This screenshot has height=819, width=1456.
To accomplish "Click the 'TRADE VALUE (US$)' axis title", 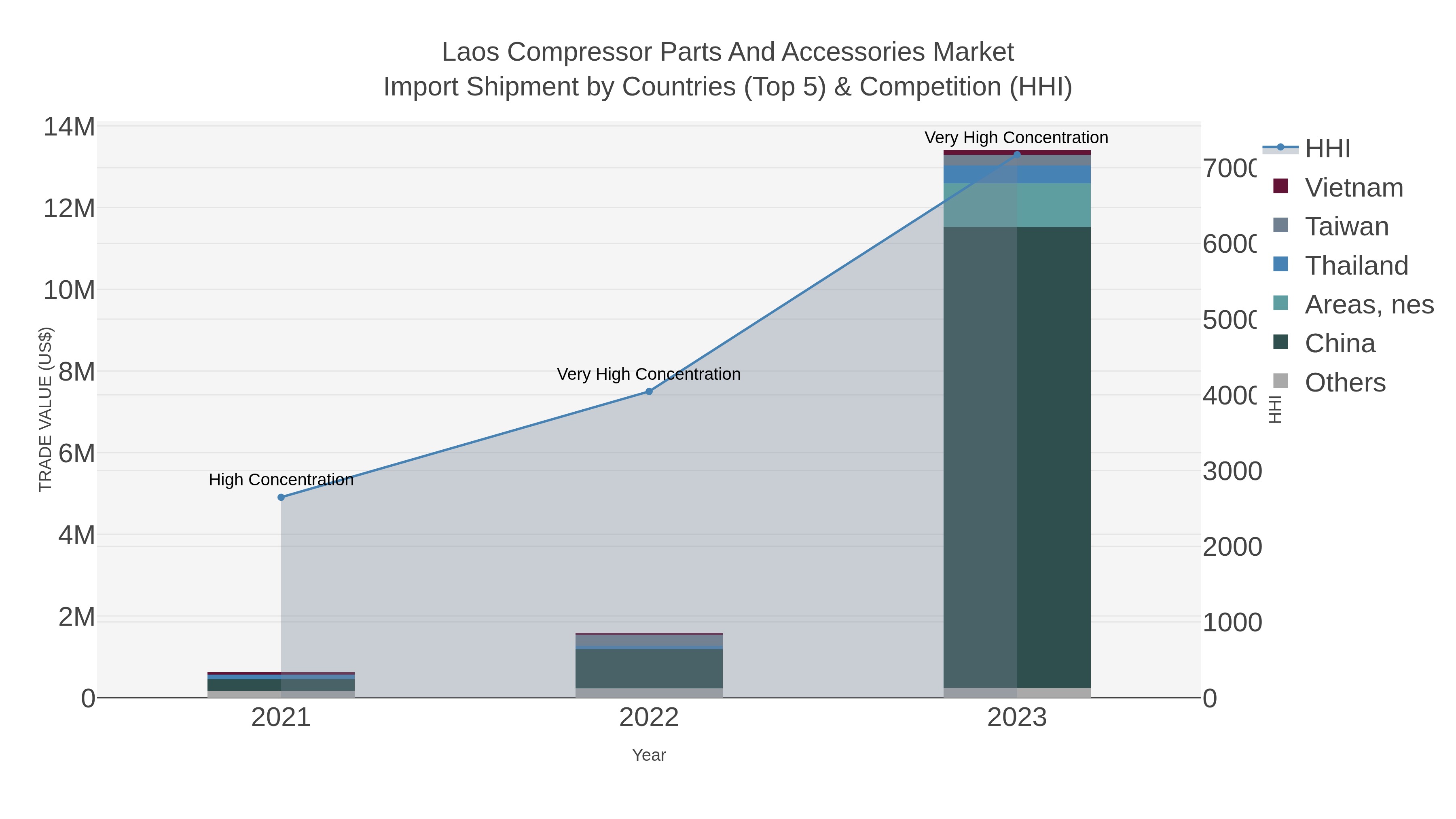I will pos(45,409).
